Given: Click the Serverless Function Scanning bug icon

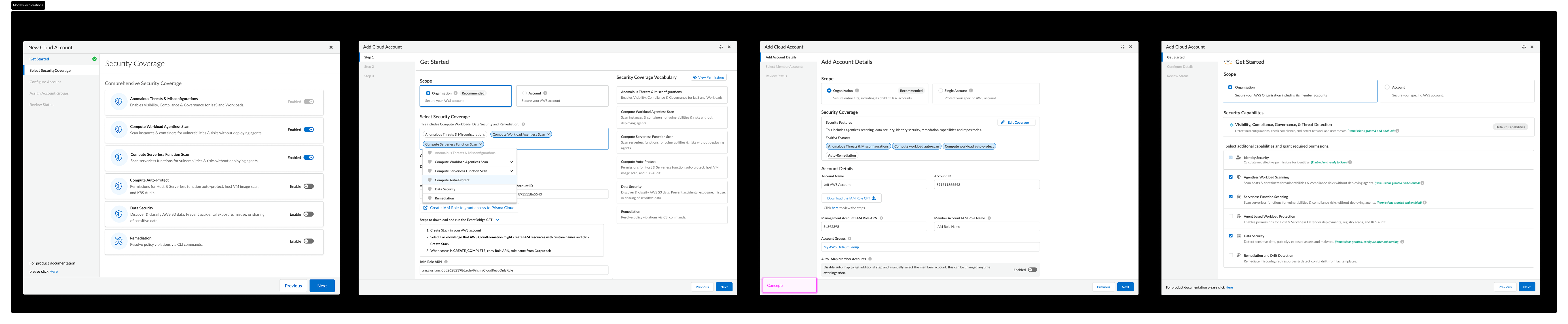Looking at the screenshot, I should (1239, 197).
